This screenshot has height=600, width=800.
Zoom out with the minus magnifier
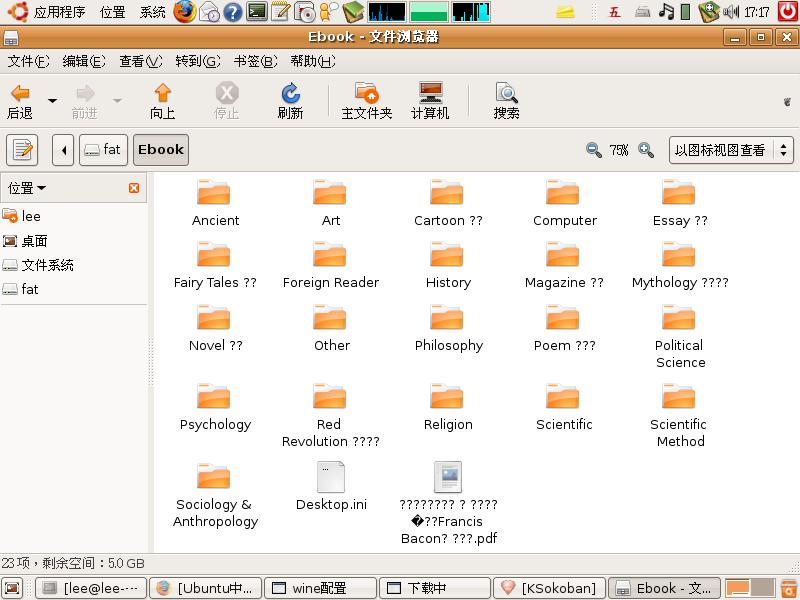(x=593, y=150)
